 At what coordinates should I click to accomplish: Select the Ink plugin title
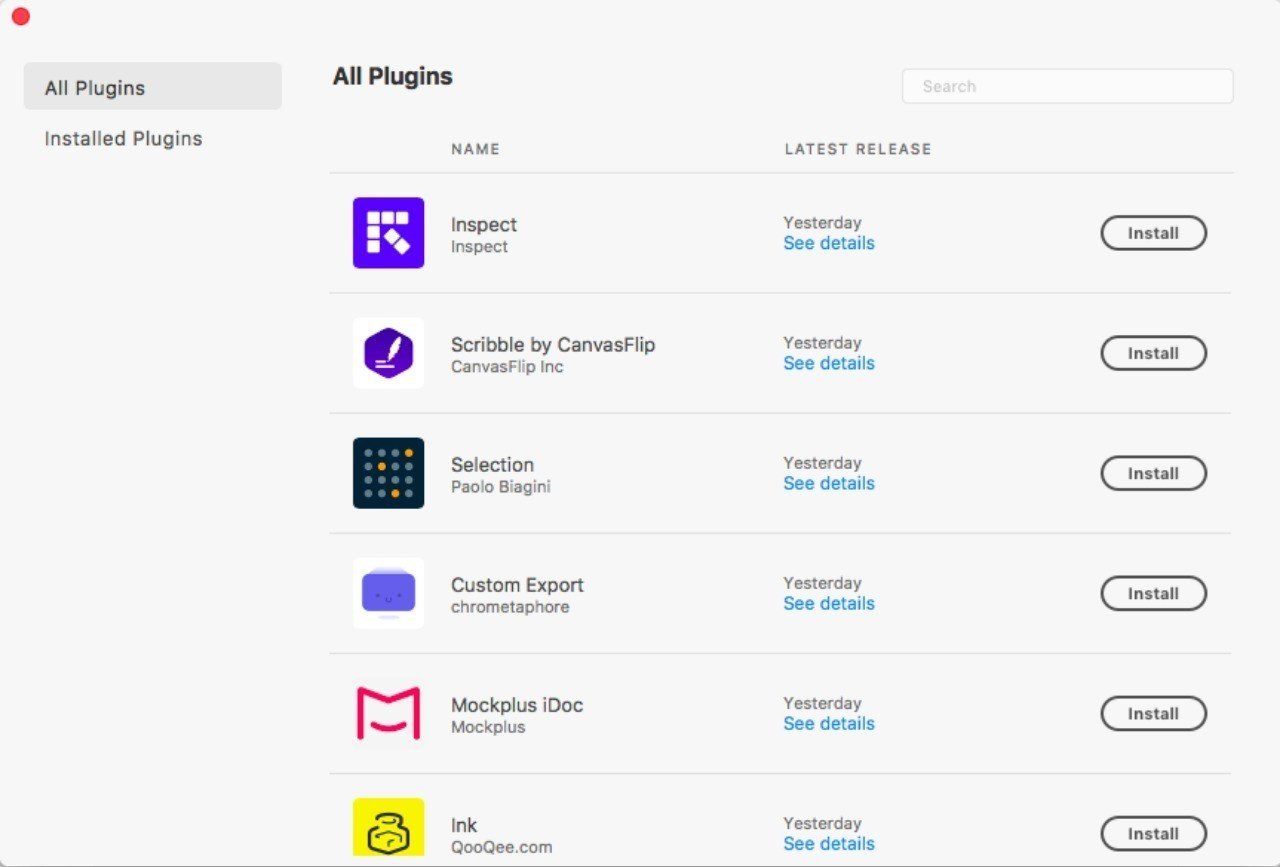(464, 825)
